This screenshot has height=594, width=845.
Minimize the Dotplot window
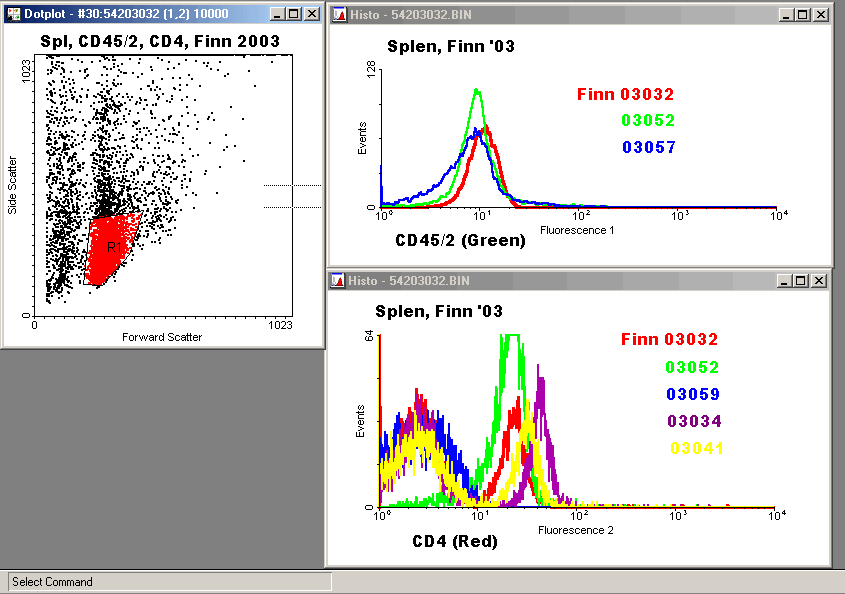278,14
